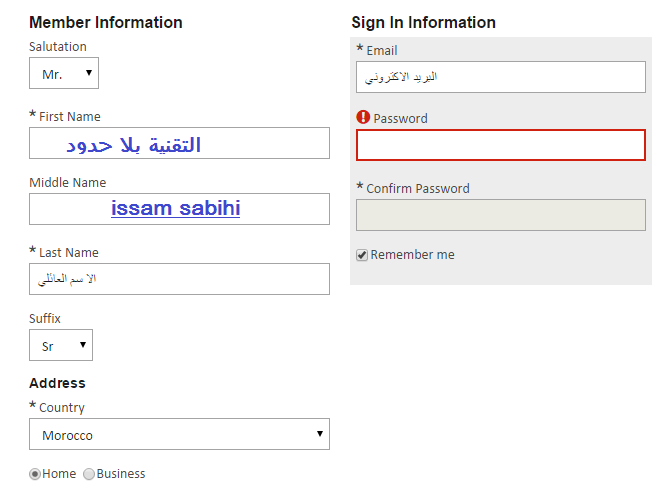This screenshot has width=668, height=494.
Task: Expand the Suffix dropdown showing Sr
Action: [61, 345]
